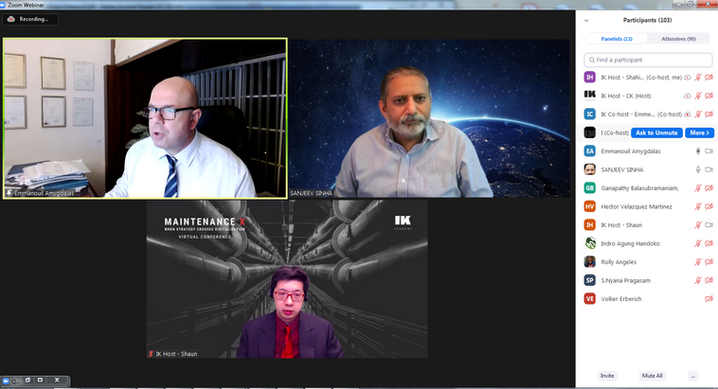This screenshot has width=718, height=389.
Task: Click the red Recording cloud icon
Action: [11, 19]
